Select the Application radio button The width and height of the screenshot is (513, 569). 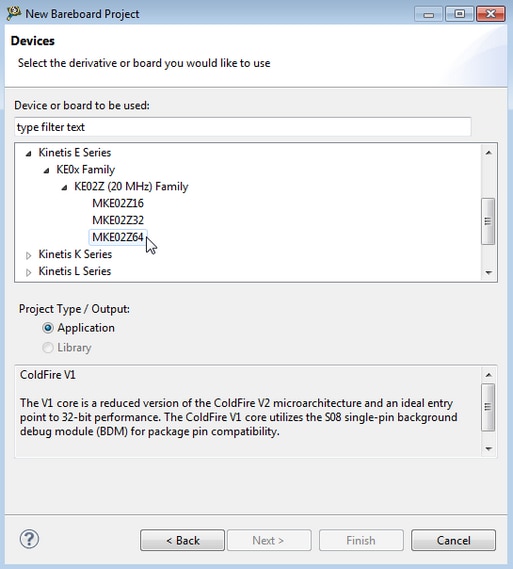(x=48, y=328)
